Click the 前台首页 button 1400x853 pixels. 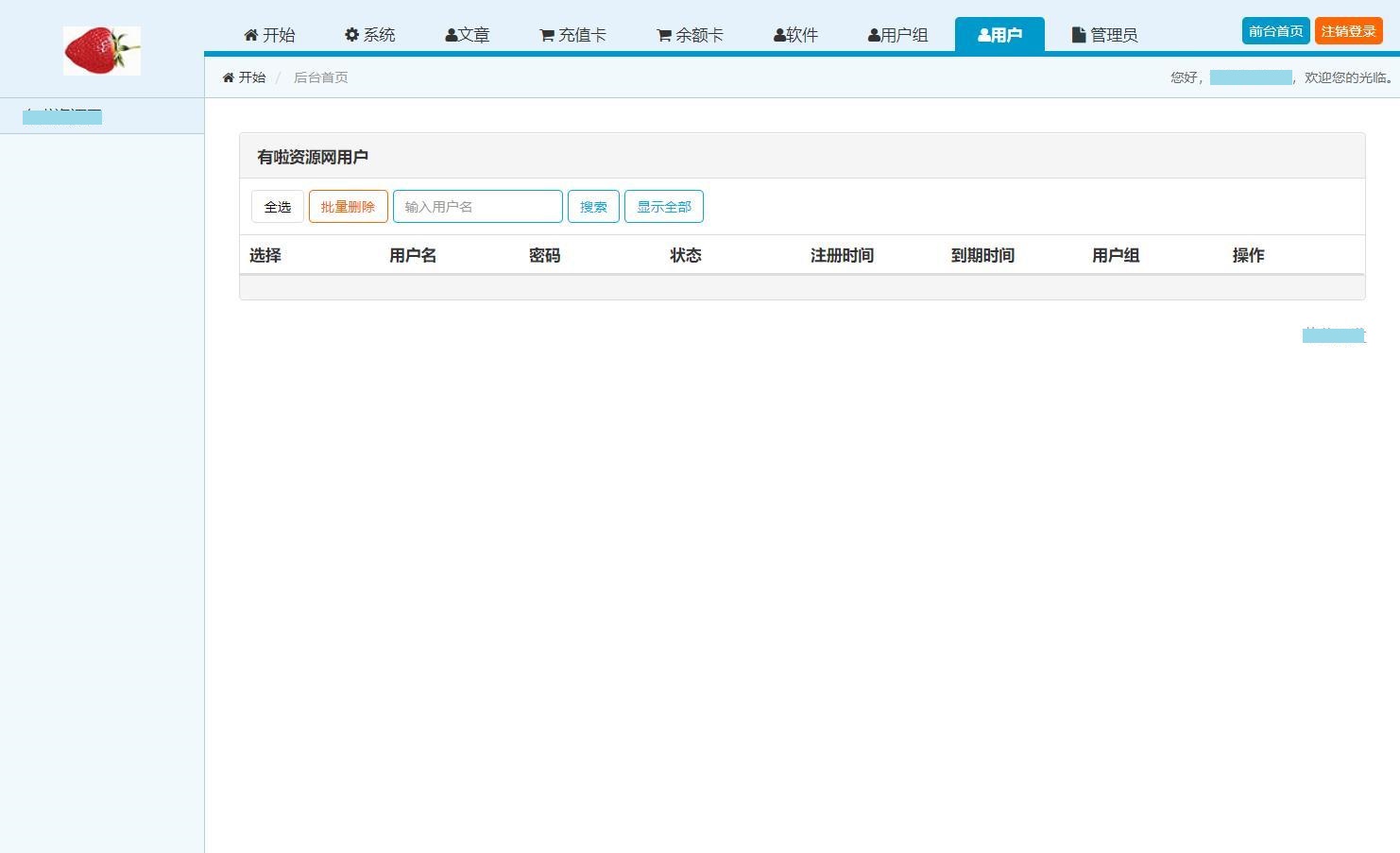(1274, 30)
